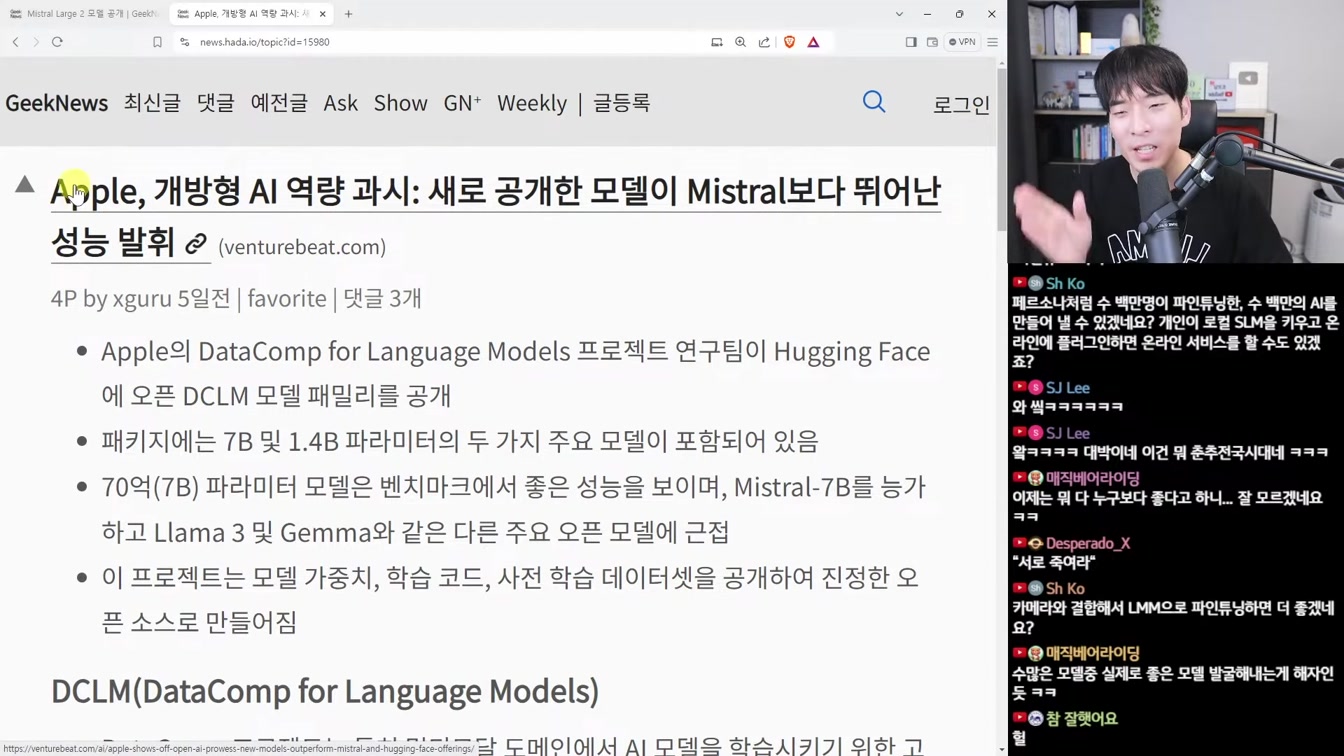Select the Apple 개방형 AI browser tab
The width and height of the screenshot is (1344, 756).
[x=250, y=14]
